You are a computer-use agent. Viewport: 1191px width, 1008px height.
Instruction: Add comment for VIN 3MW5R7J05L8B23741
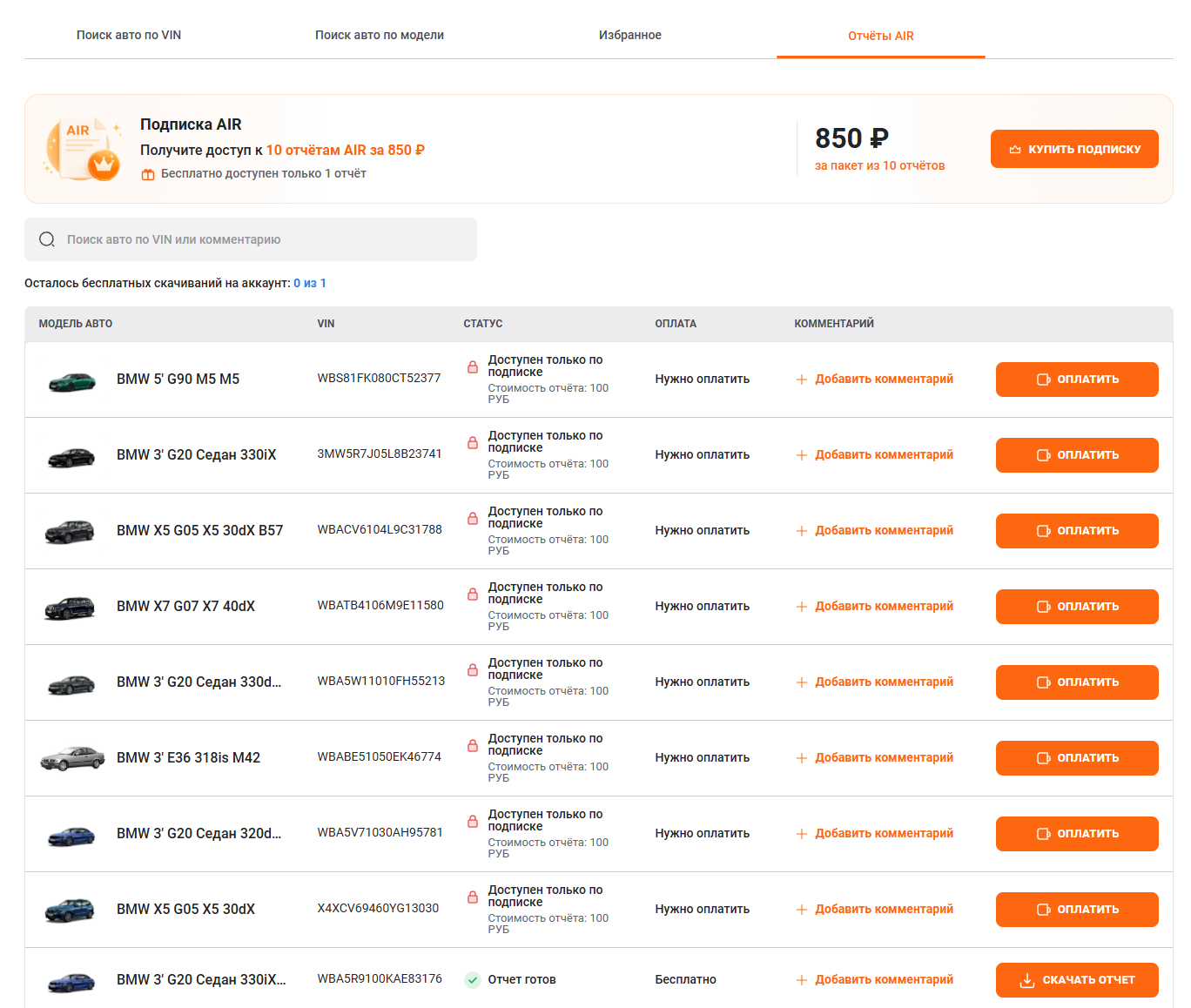(x=875, y=455)
